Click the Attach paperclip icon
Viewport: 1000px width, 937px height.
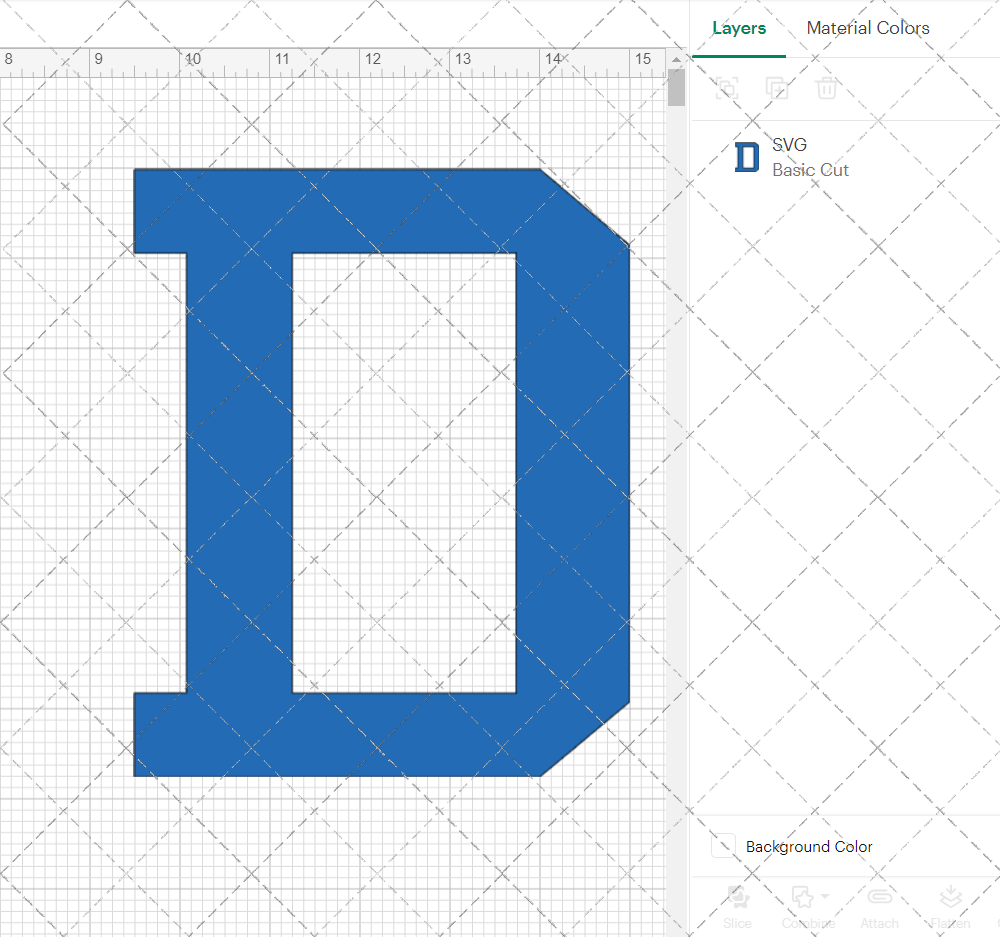[x=879, y=897]
